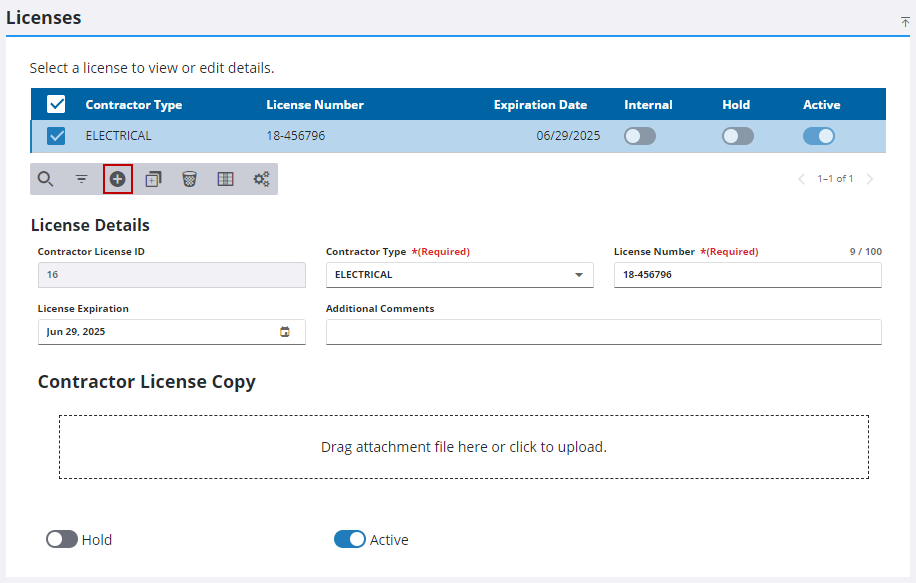Sort by Expiration Date column header
This screenshot has width=916, height=583.
click(x=540, y=105)
